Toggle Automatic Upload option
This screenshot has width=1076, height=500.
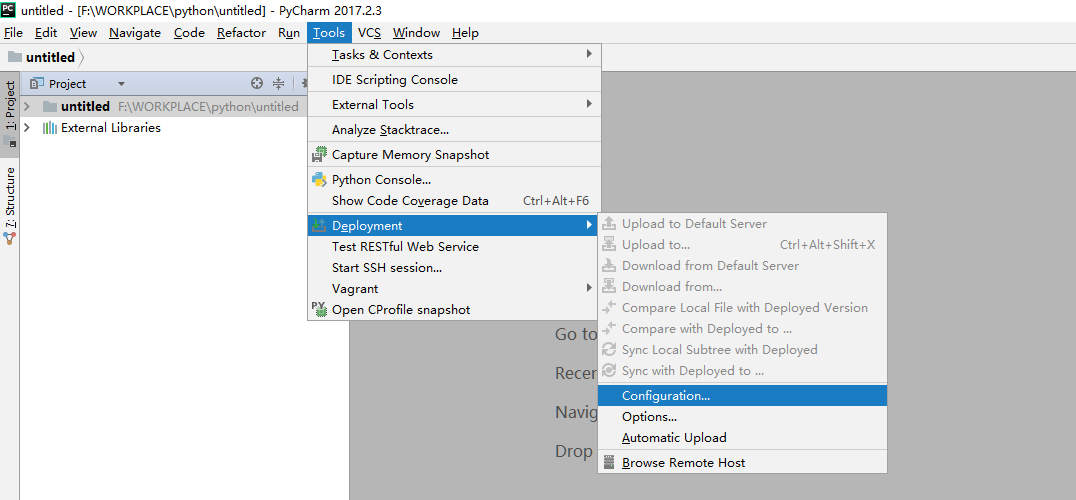(x=742, y=438)
